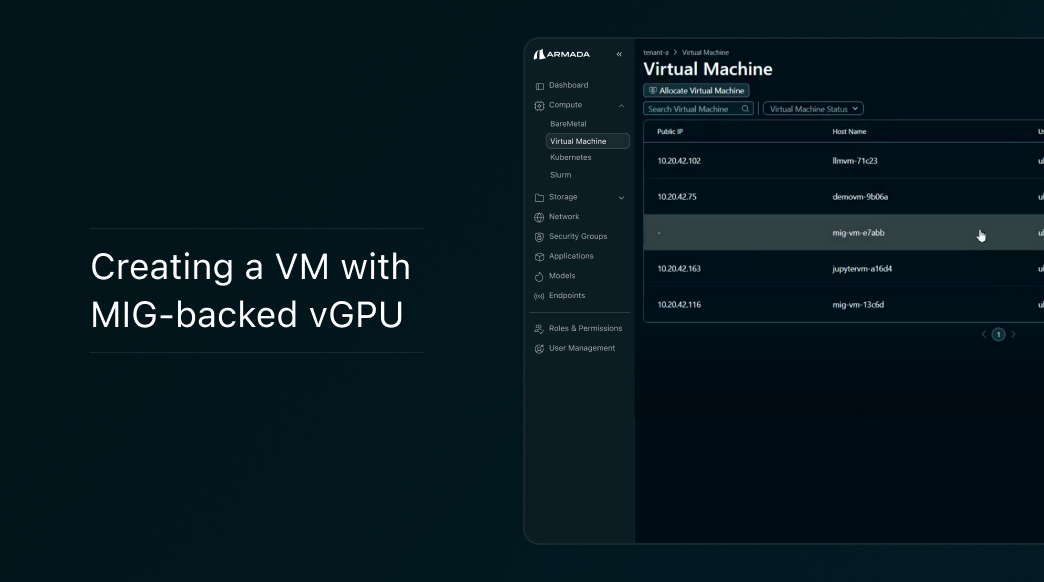Click the Models icon
Image resolution: width=1044 pixels, height=582 pixels.
[539, 276]
